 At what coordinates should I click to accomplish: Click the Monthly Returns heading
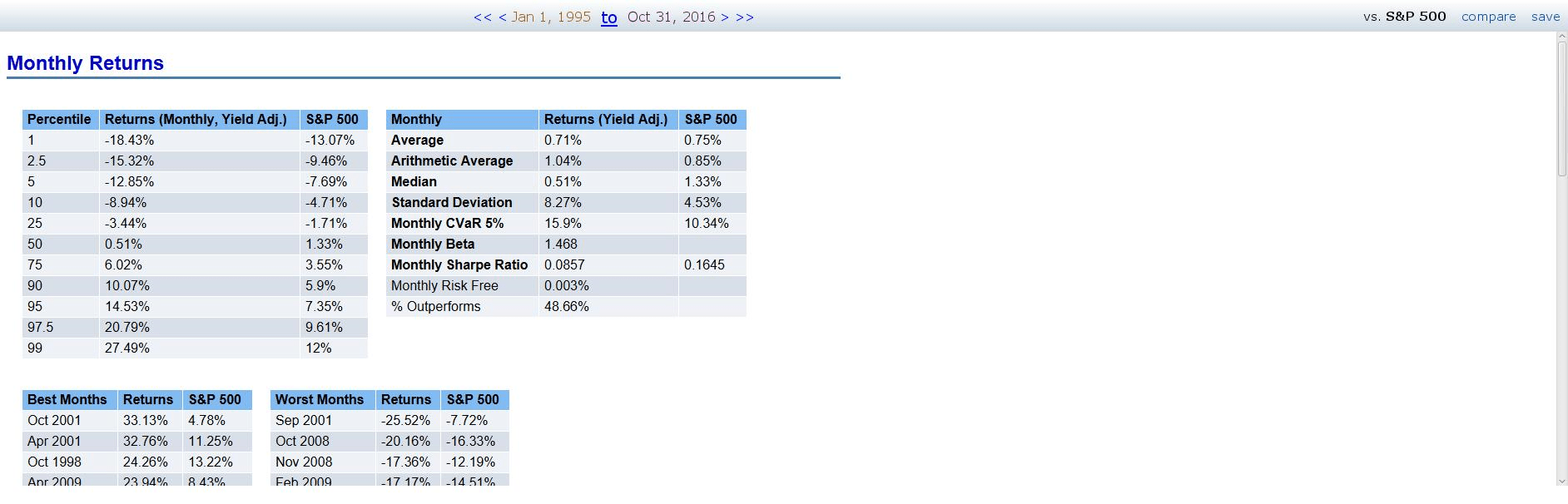[x=85, y=63]
